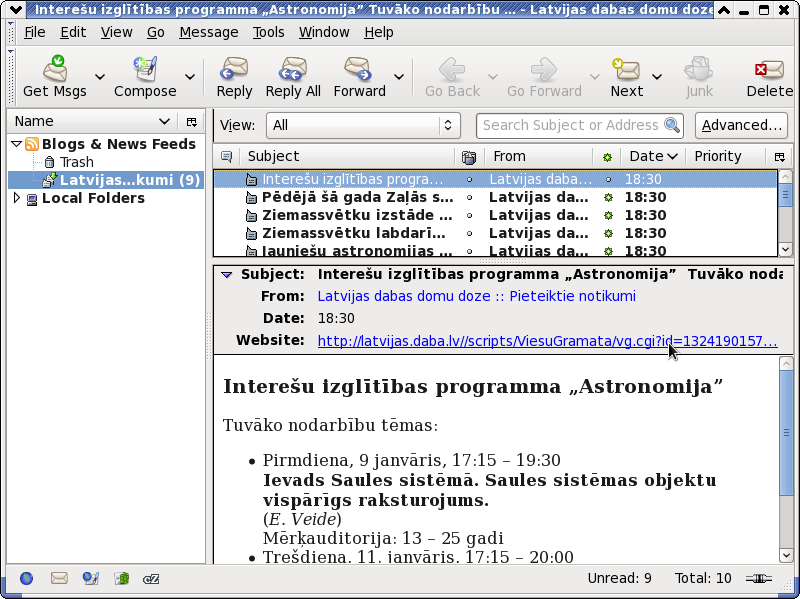Sort messages by Subject column header

[x=347, y=156]
